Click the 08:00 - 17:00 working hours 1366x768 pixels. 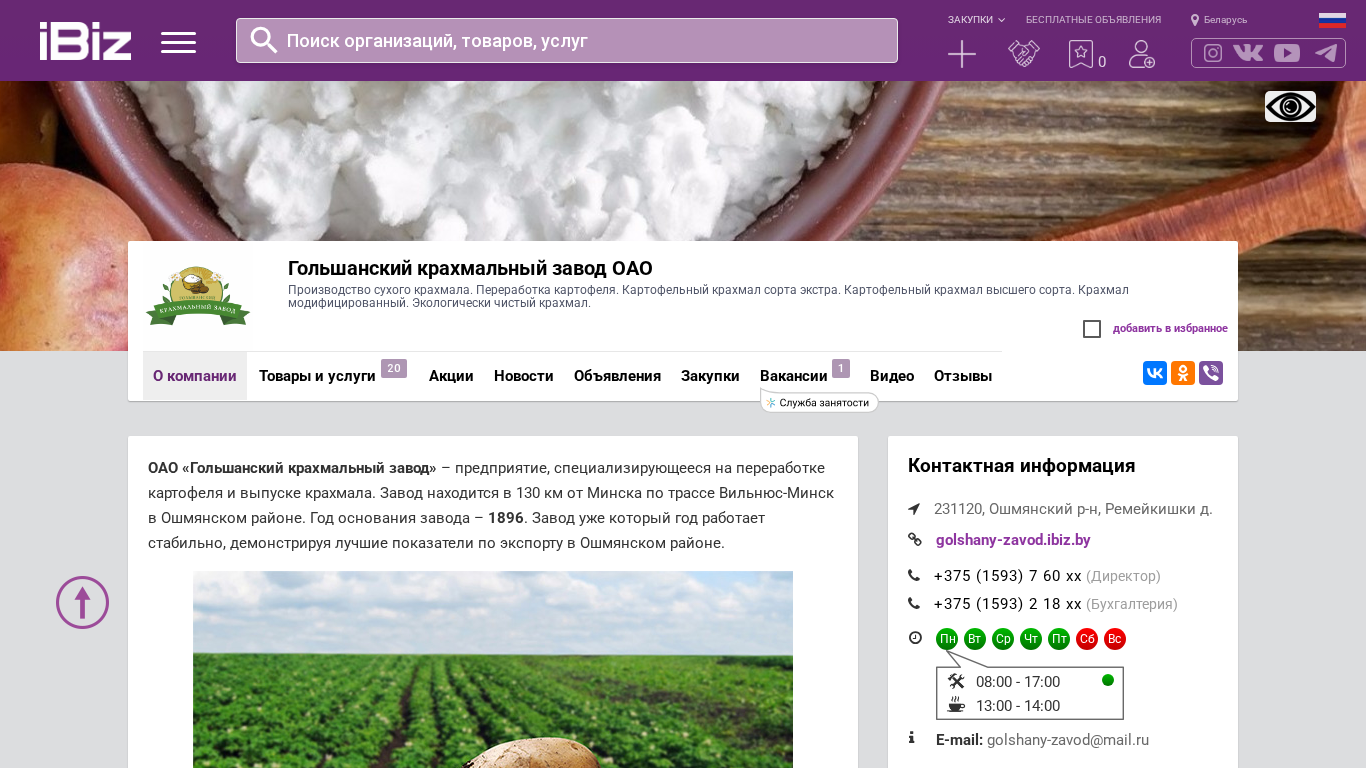(x=1018, y=682)
